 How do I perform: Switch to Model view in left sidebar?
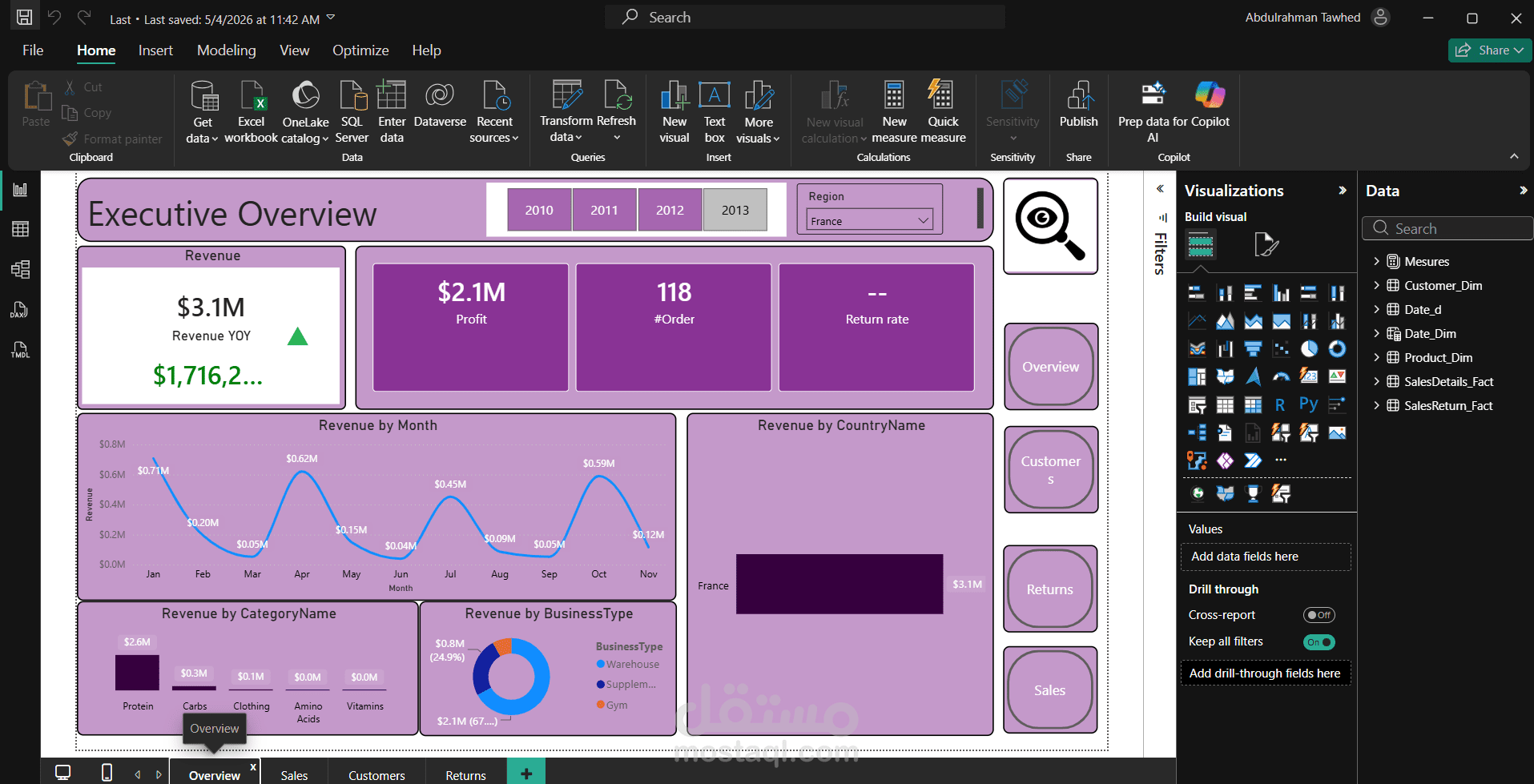(20, 269)
